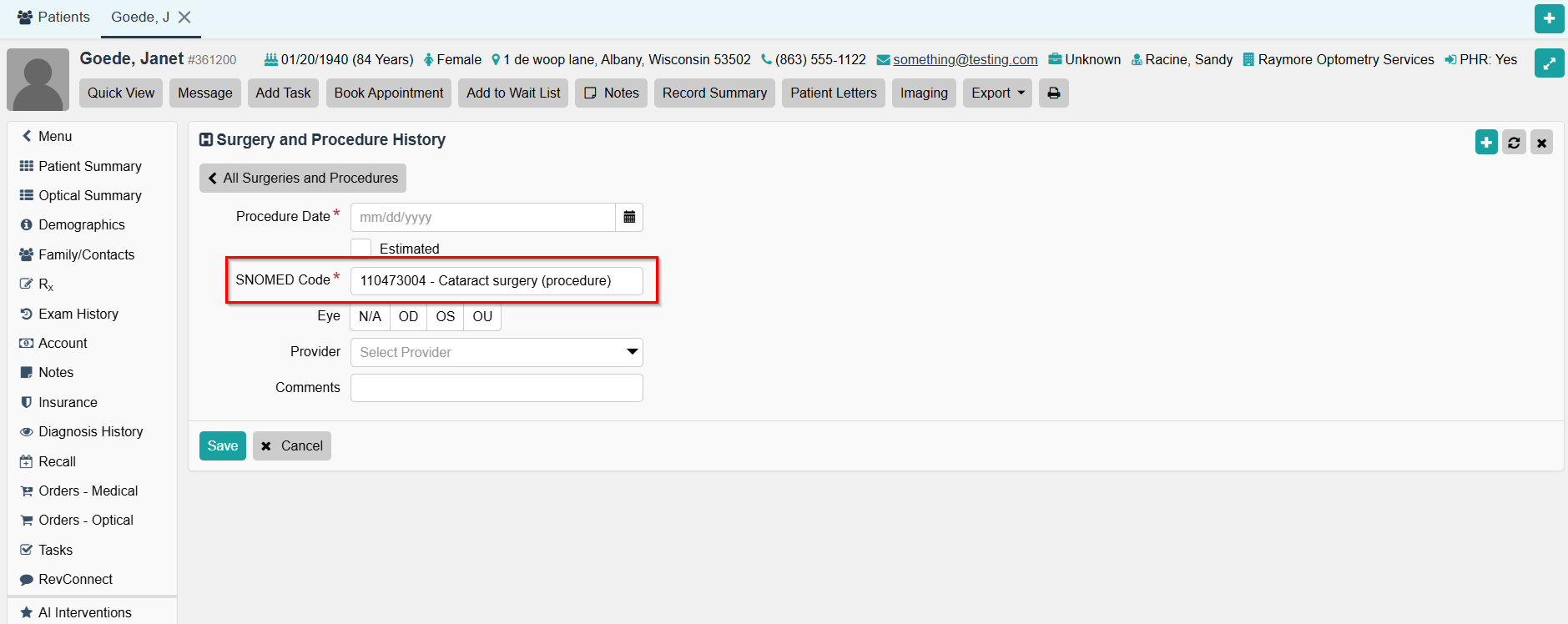Click the patient avatar photo

pos(38,80)
